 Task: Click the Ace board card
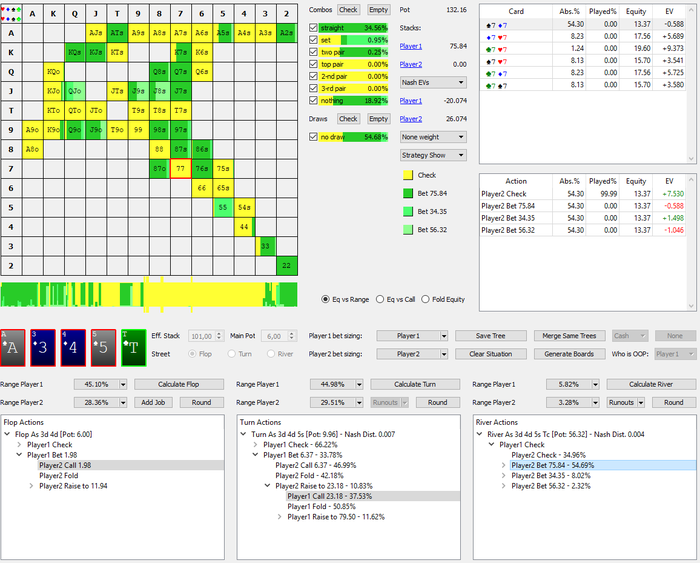12,348
